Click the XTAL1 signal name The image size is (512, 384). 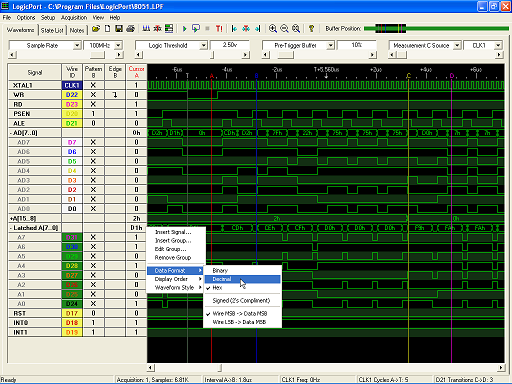click(x=23, y=85)
